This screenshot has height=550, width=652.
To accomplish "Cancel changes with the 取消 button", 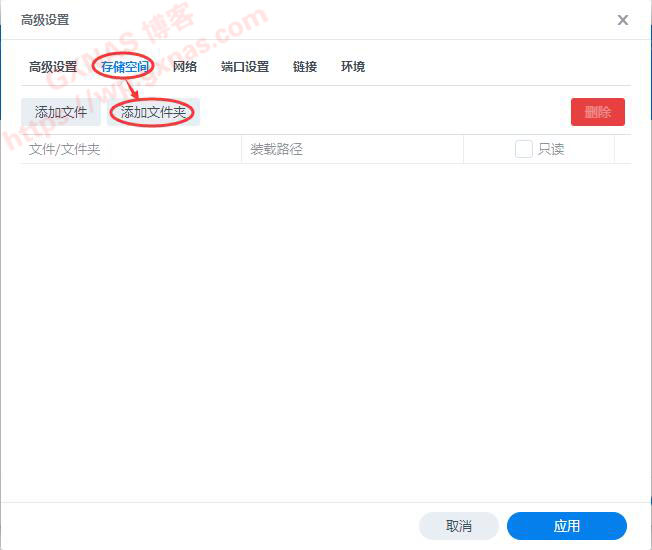I will coord(459,526).
